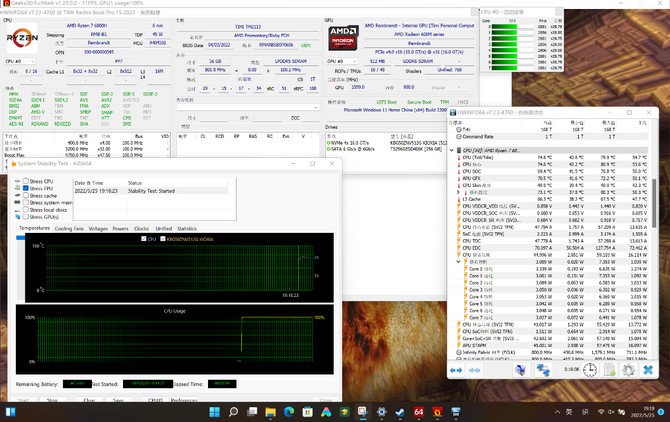
Task: Enable the Stress GPU(s) checkbox
Action: click(x=26, y=217)
